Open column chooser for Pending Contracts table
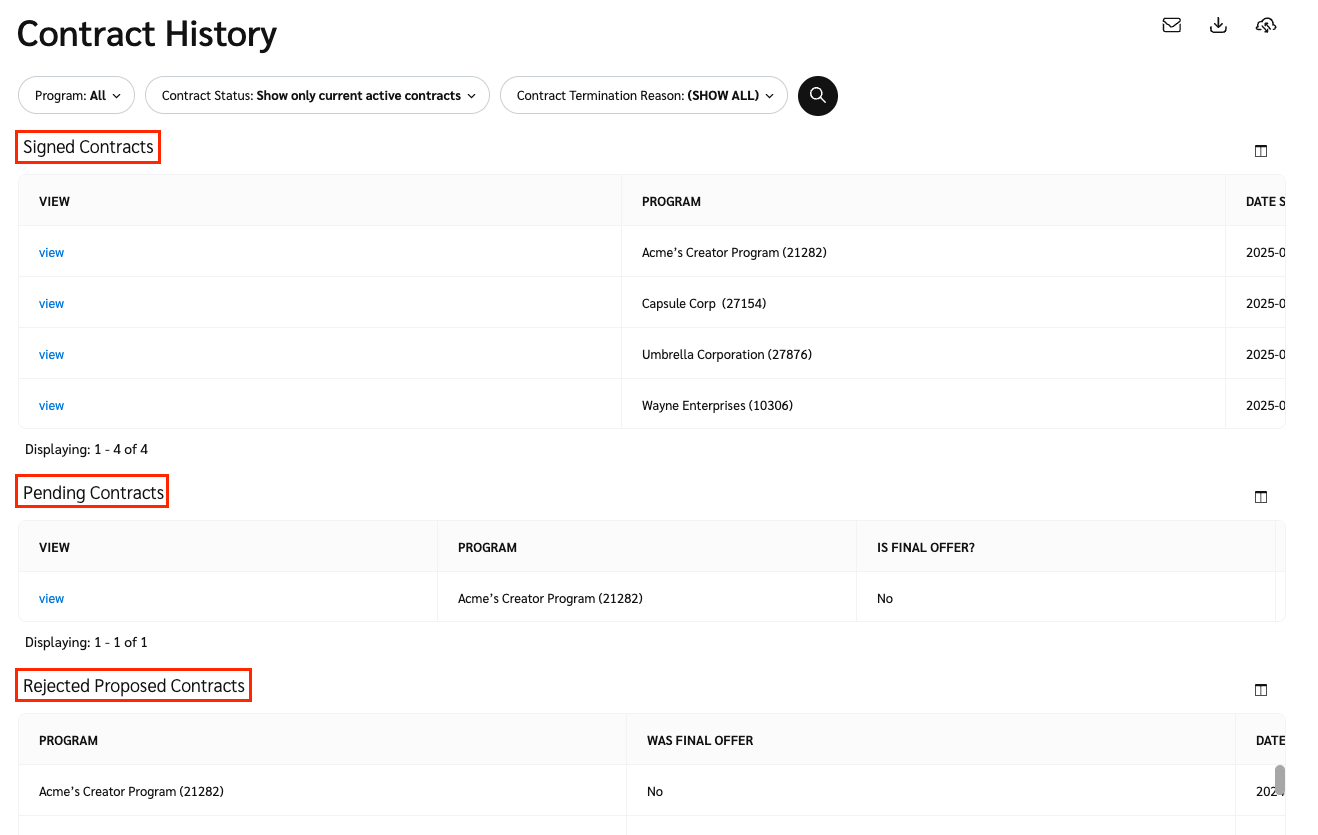Image resolution: width=1318 pixels, height=835 pixels. pos(1260,497)
